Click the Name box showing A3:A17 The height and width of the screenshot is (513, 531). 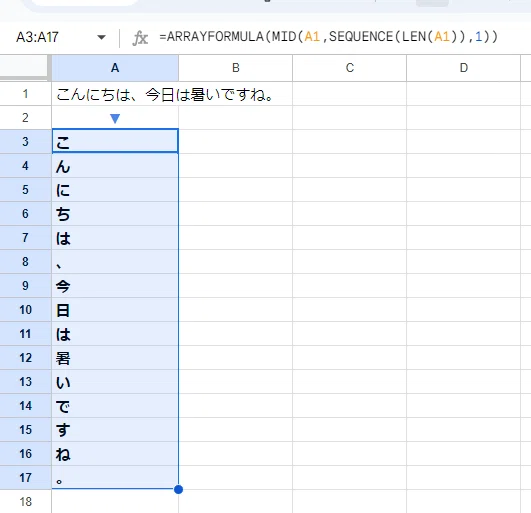click(37, 37)
